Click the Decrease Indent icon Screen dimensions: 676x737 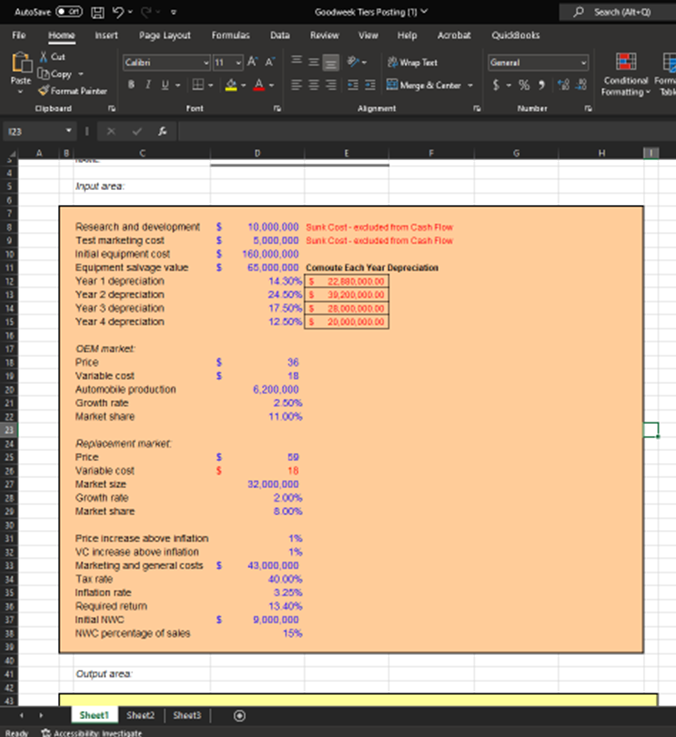tap(353, 85)
